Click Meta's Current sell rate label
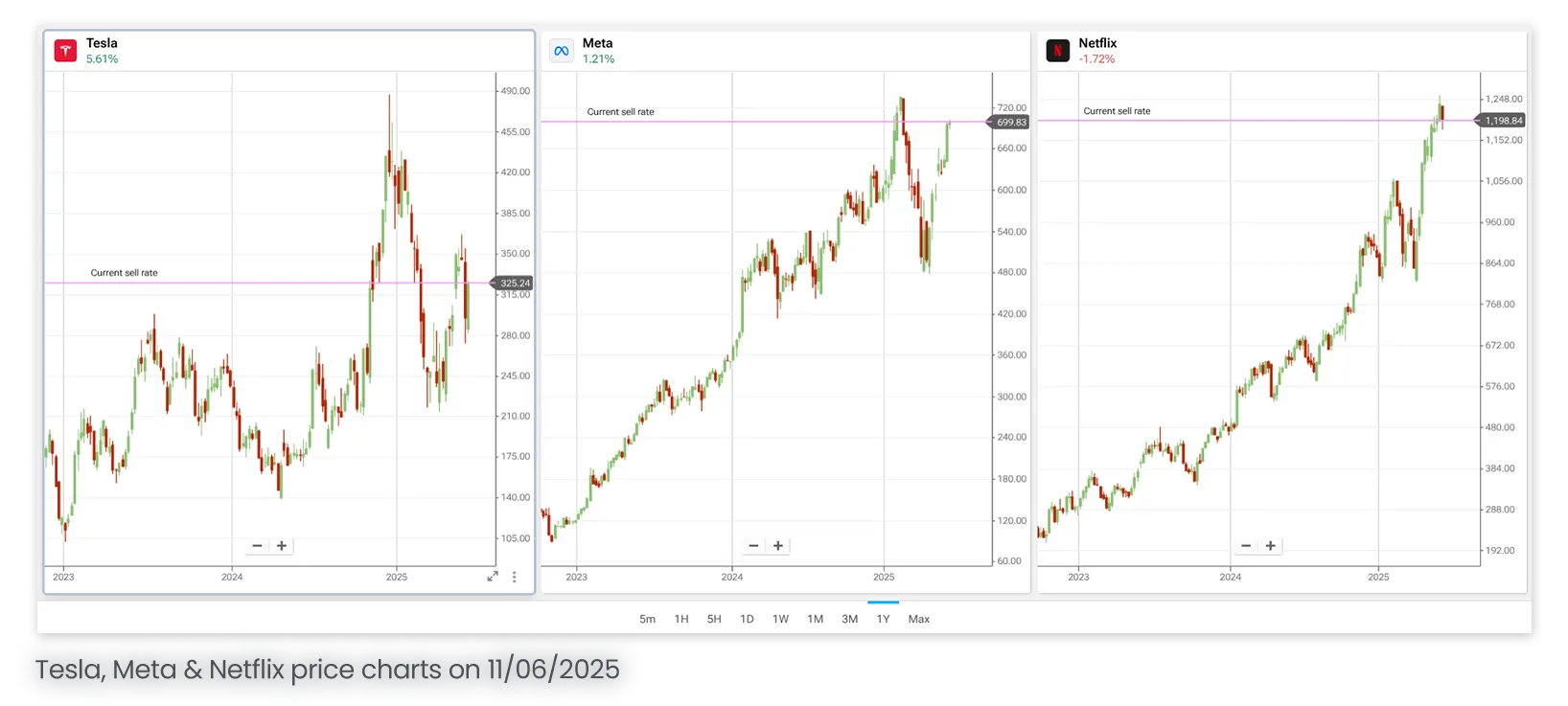 [620, 112]
